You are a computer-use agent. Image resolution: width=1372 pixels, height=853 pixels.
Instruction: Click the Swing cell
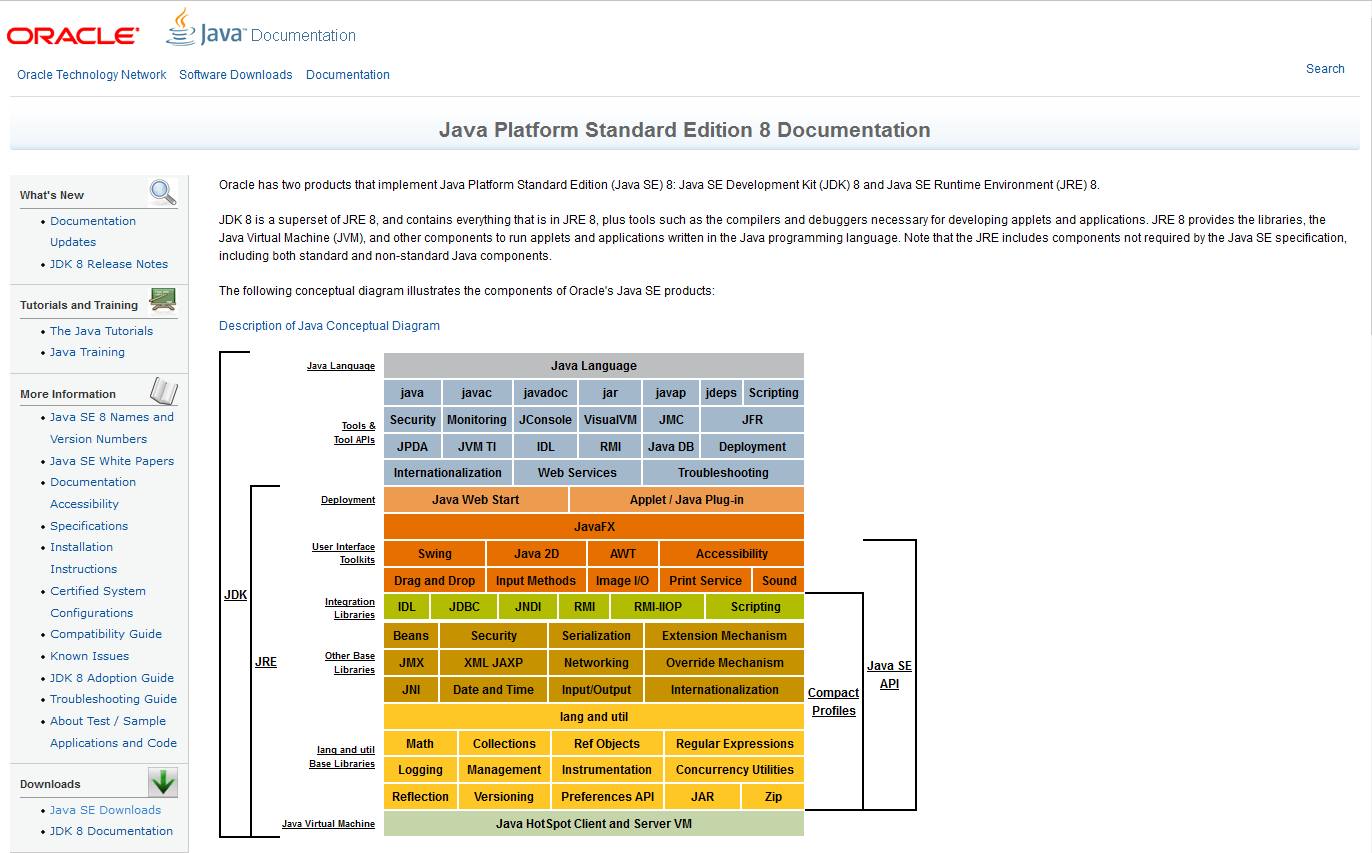point(435,554)
